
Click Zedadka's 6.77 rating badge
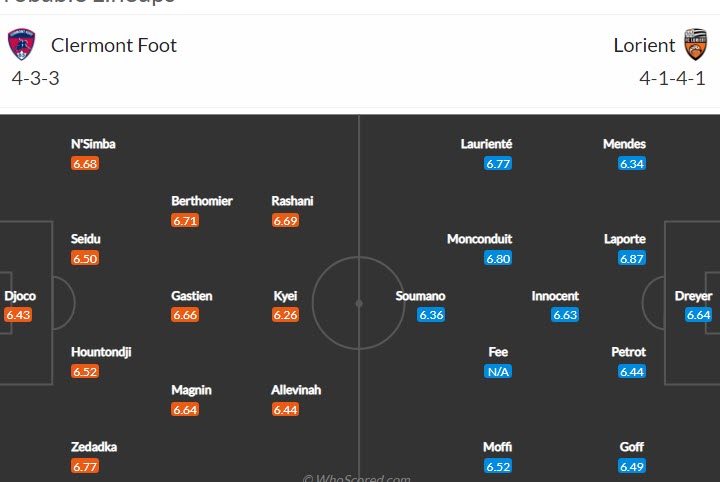(85, 466)
